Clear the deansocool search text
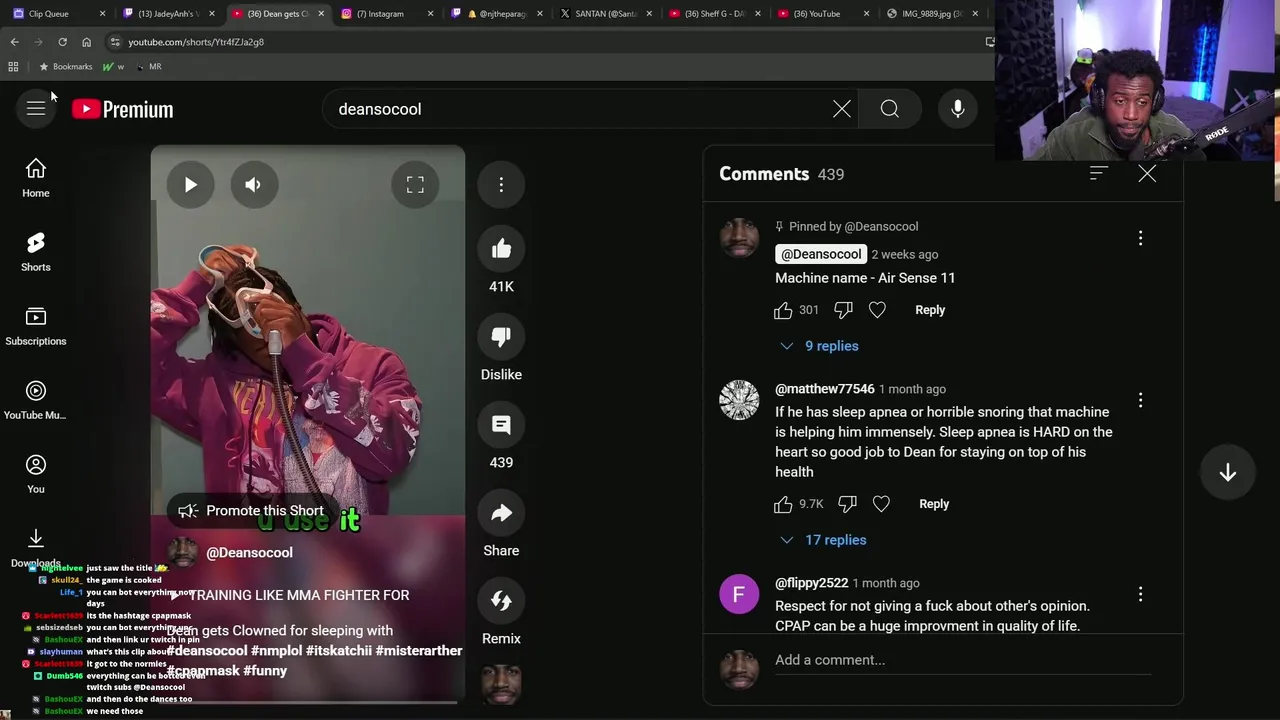Viewport: 1280px width, 720px height. tap(842, 109)
